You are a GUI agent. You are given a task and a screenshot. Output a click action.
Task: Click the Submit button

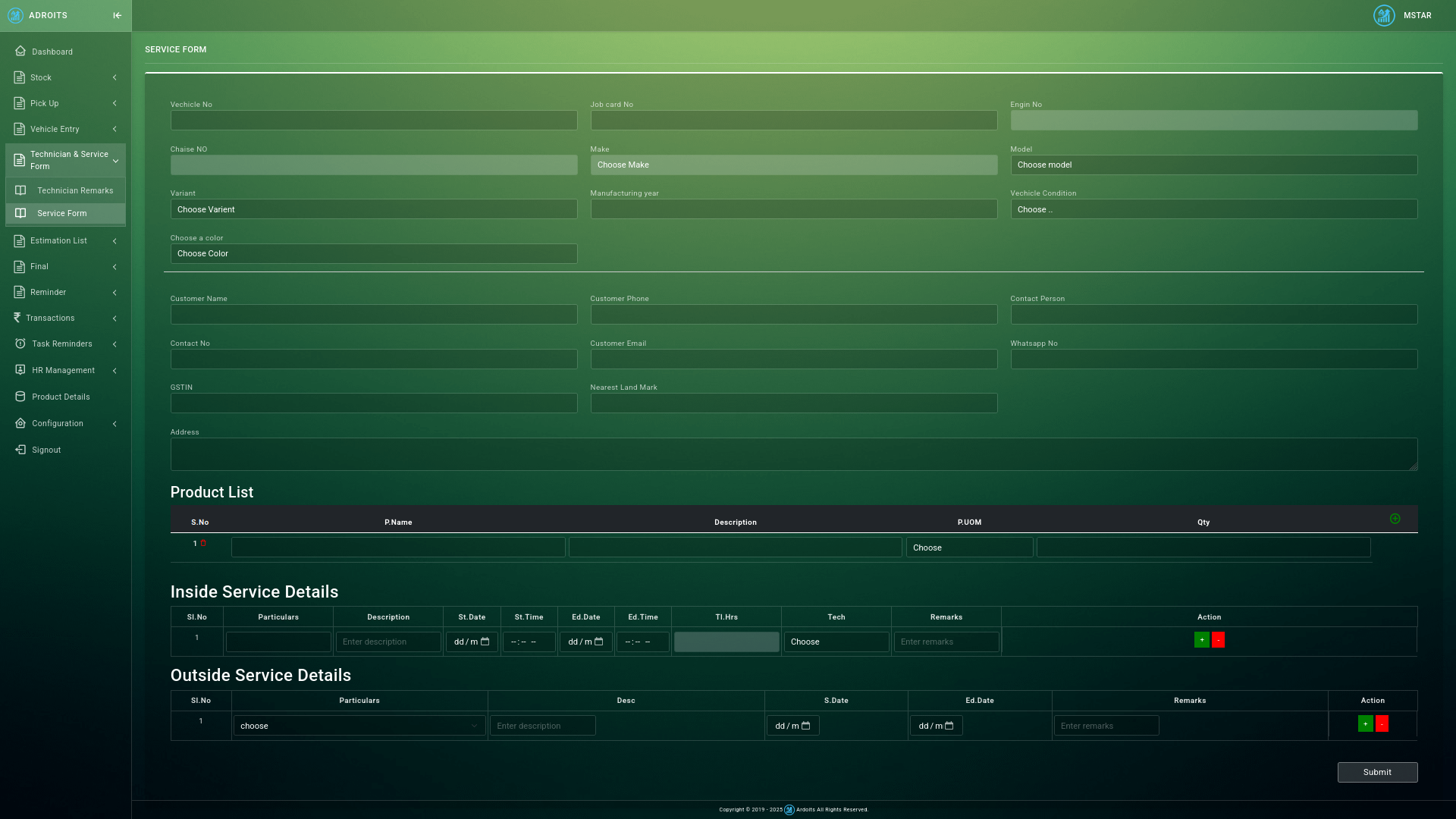pos(1377,772)
